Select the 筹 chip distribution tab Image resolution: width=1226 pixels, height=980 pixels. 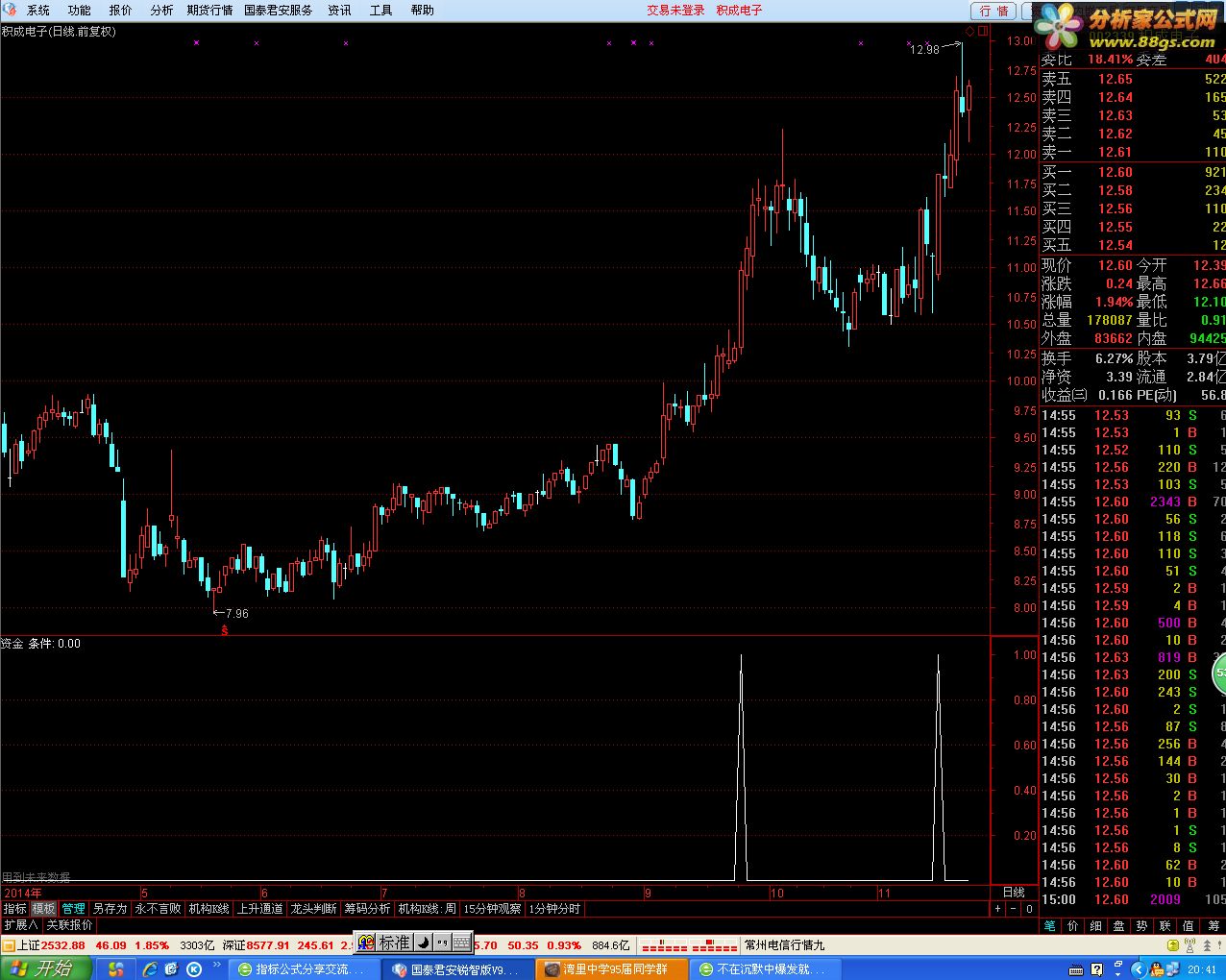(1214, 925)
